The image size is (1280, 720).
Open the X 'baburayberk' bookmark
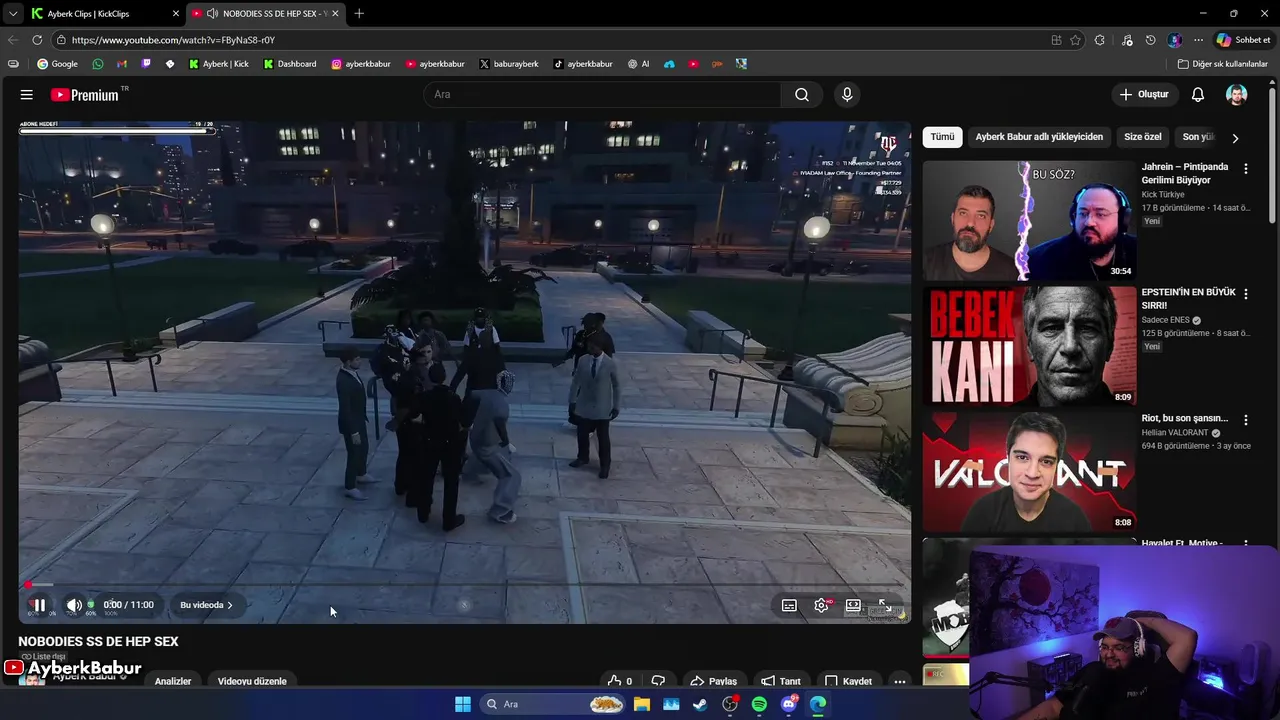tap(508, 64)
